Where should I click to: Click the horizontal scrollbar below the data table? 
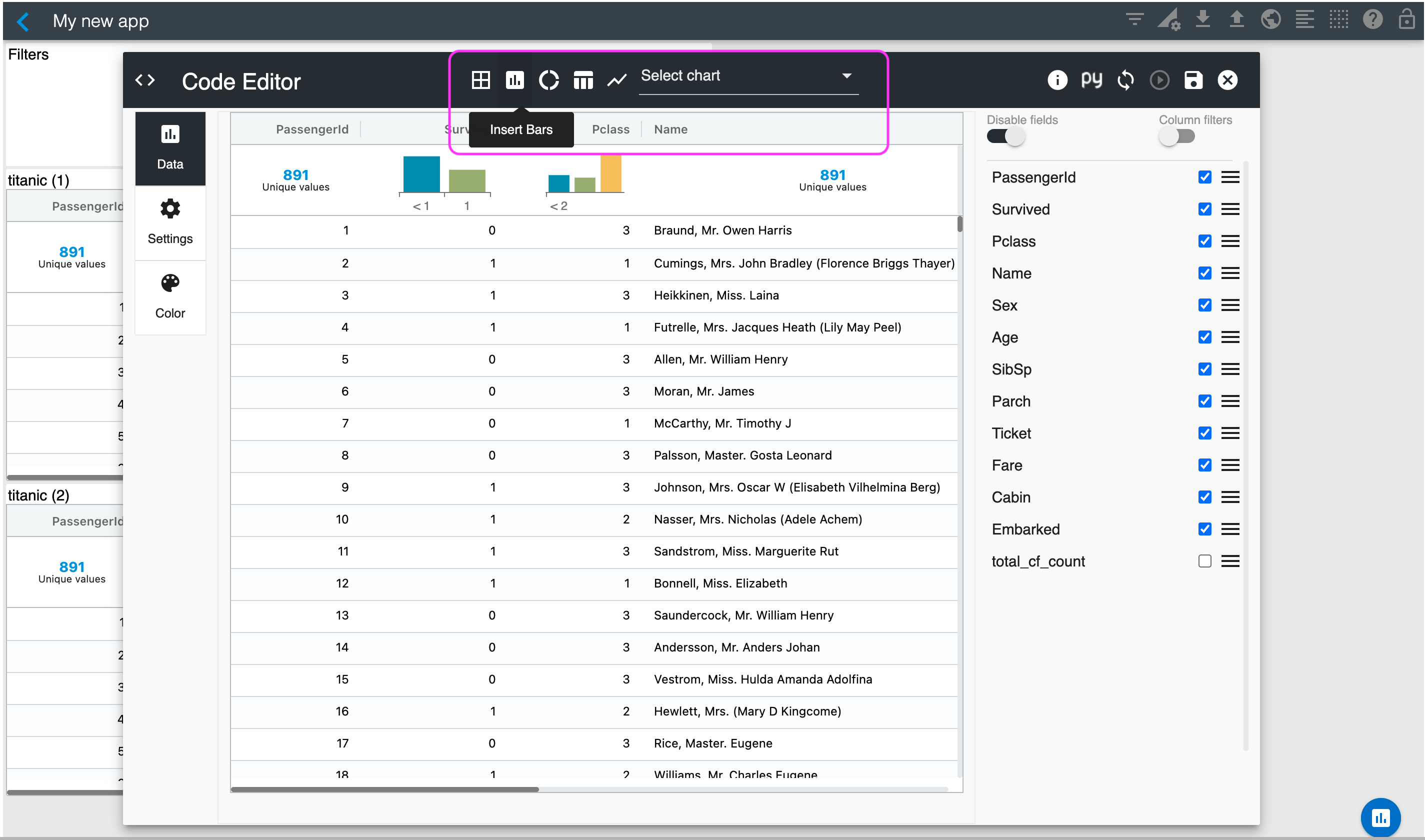pyautogui.click(x=385, y=789)
